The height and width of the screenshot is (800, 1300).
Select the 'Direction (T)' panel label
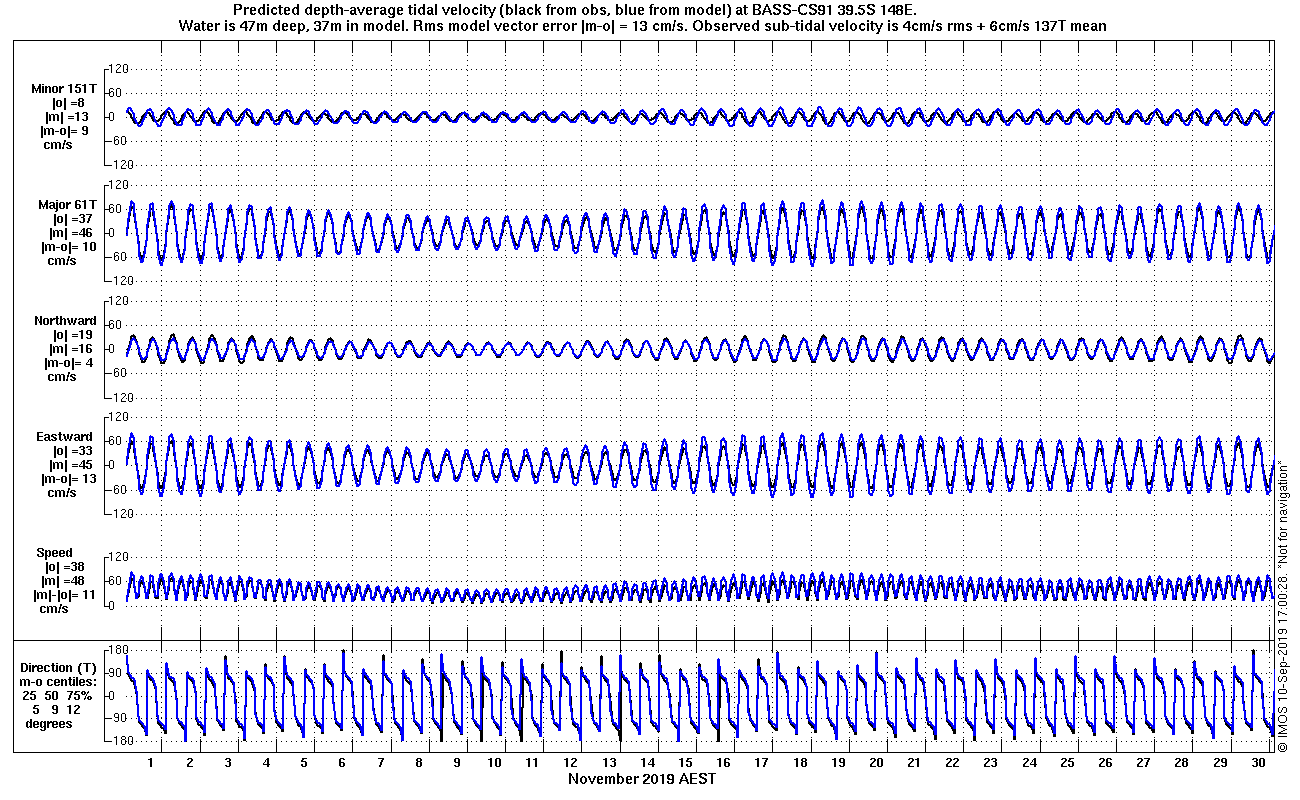pyautogui.click(x=60, y=668)
